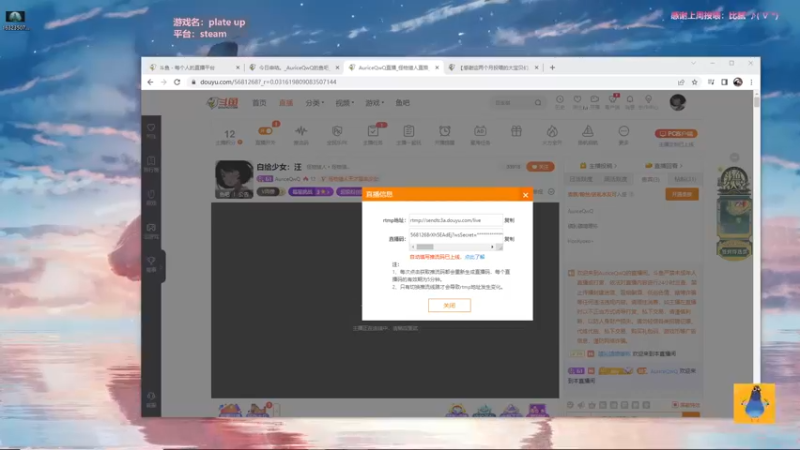Expand the 视频 dropdown menu

(344, 103)
